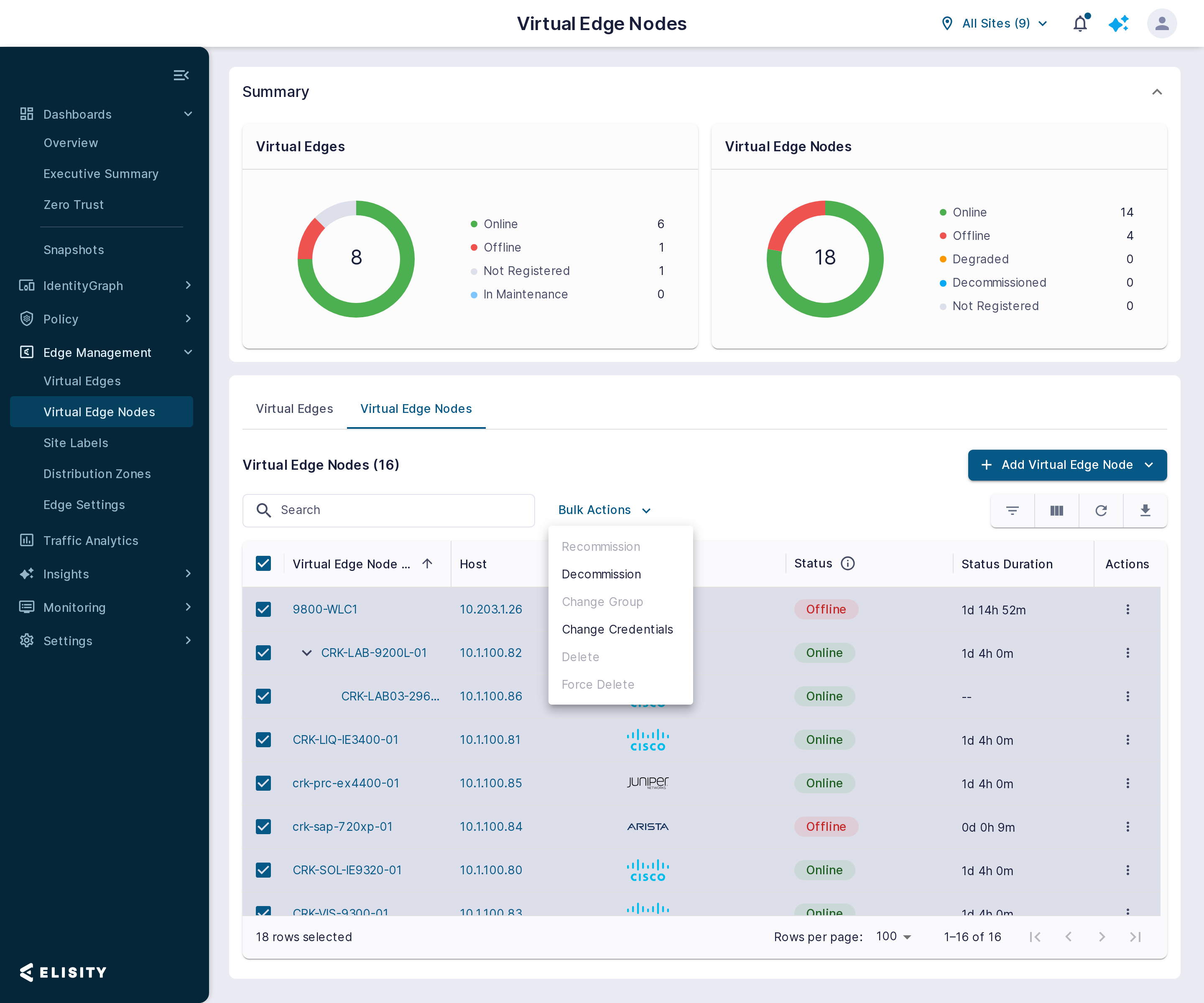Open the user profile avatar
This screenshot has width=1204, height=1003.
point(1162,23)
